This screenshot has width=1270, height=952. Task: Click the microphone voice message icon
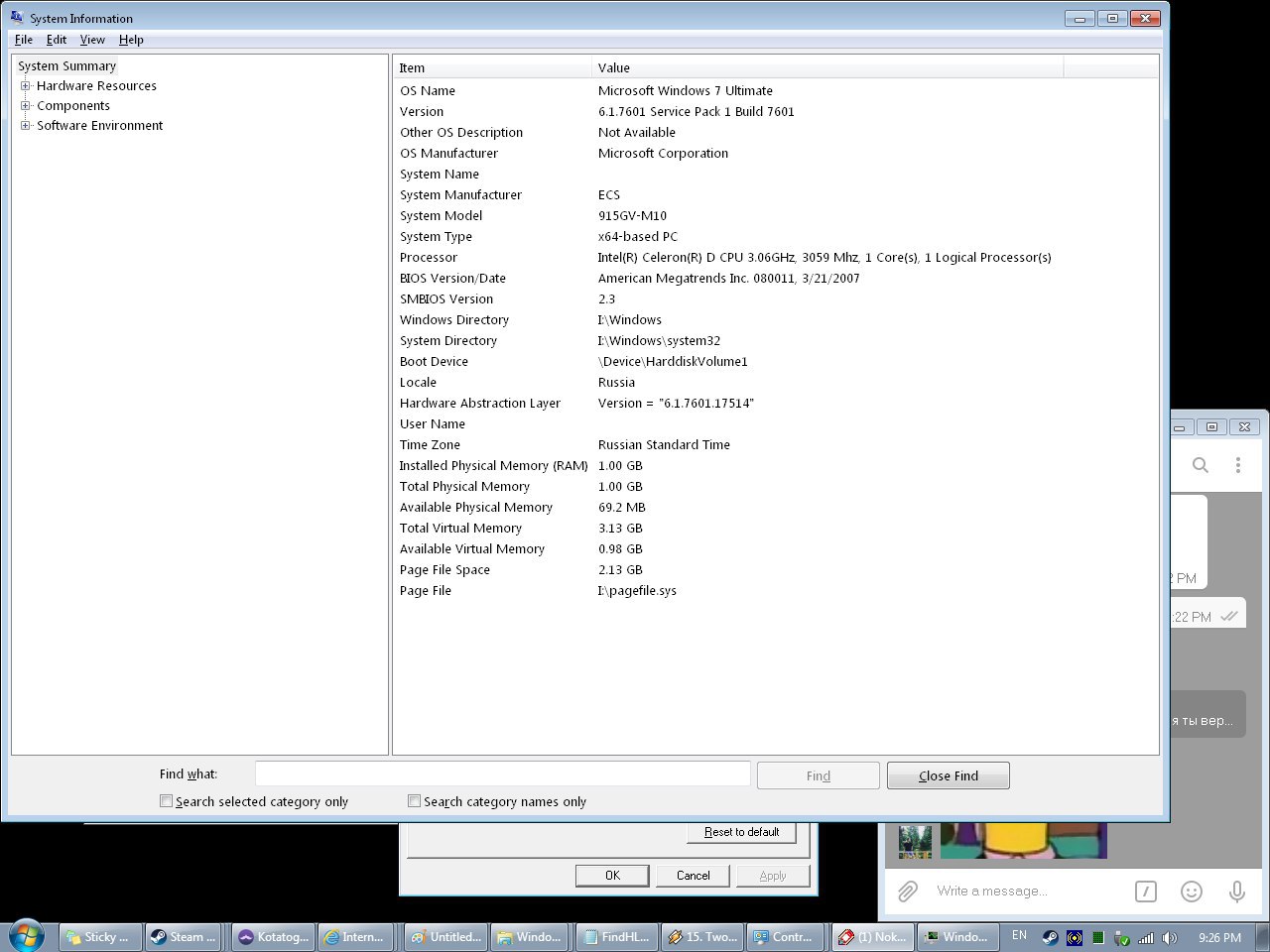click(1237, 891)
